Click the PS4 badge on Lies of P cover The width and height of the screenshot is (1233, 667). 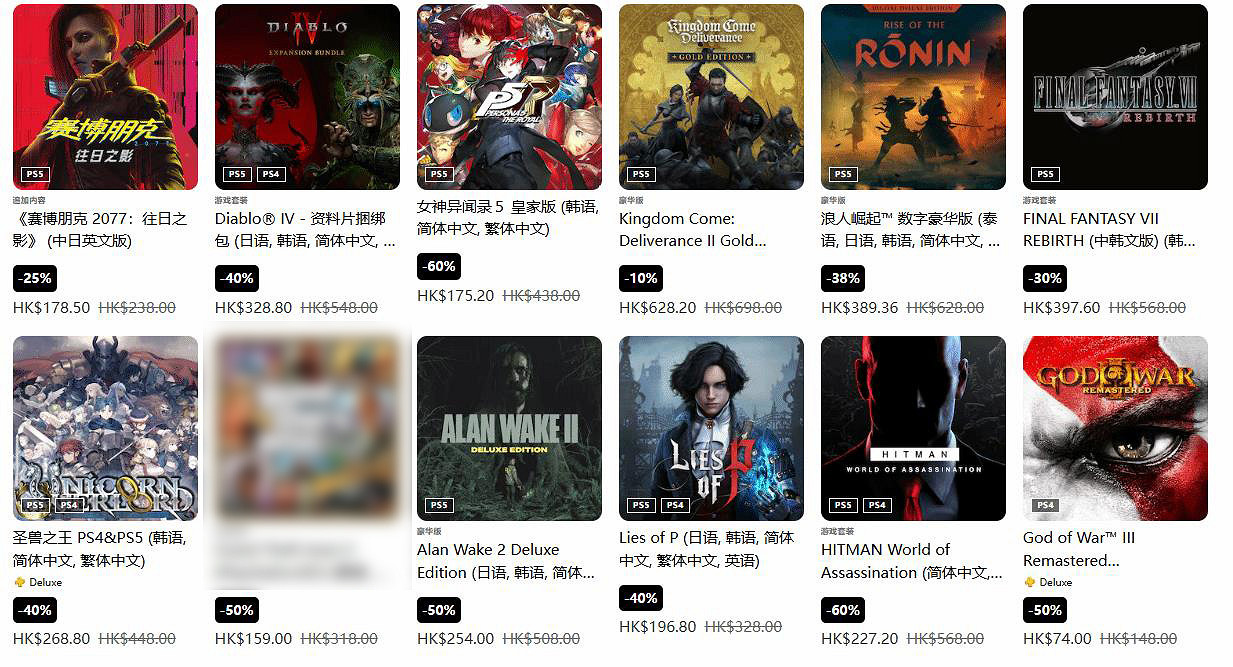(x=675, y=505)
